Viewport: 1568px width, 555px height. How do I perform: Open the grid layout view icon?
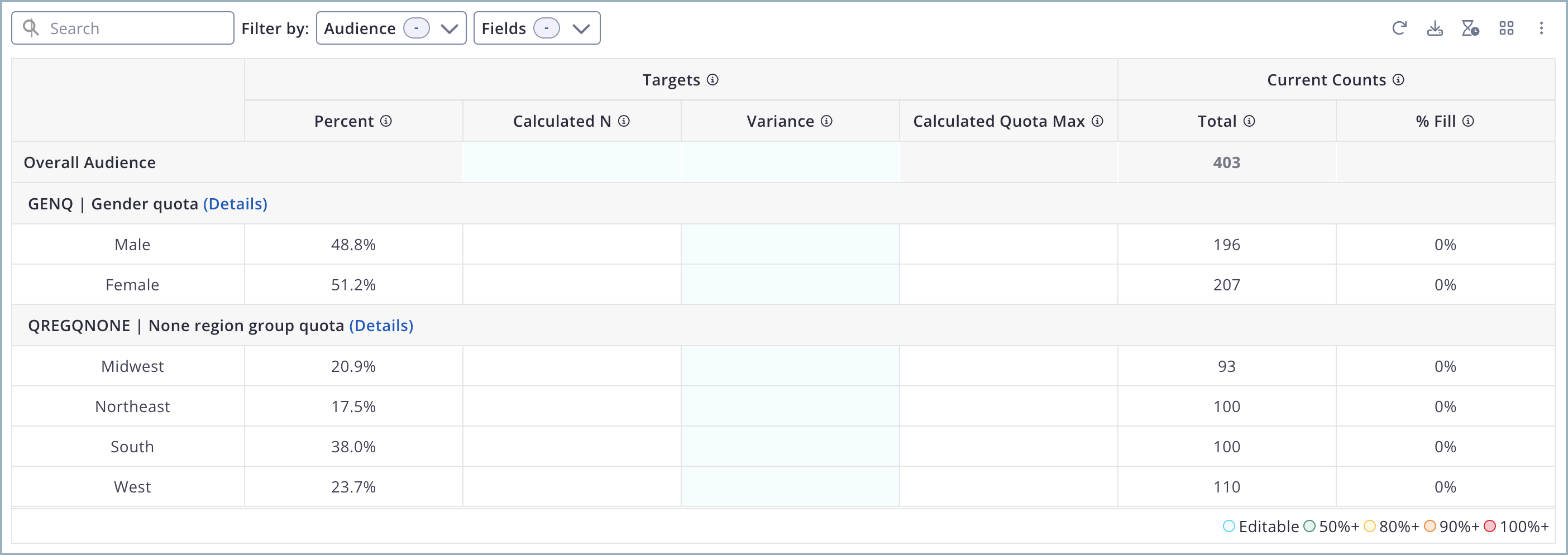(1506, 28)
